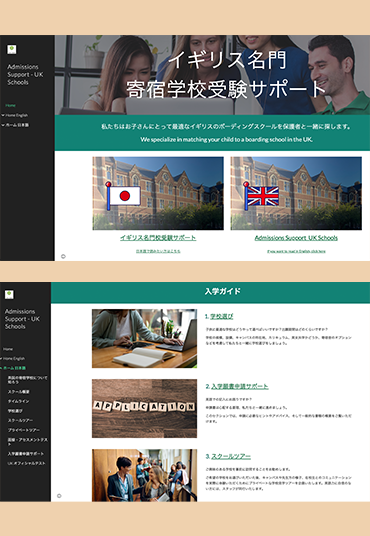
Task: Open スクールツアー in the sidebar
Action: (x=21, y=420)
